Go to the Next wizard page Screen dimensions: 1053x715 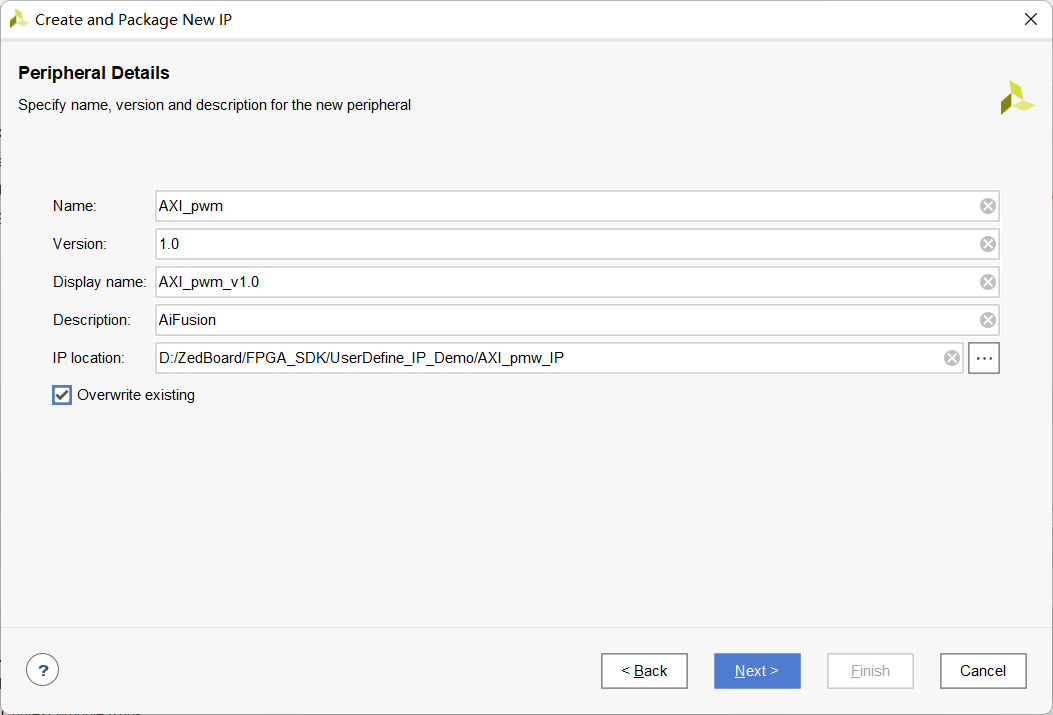coord(757,671)
